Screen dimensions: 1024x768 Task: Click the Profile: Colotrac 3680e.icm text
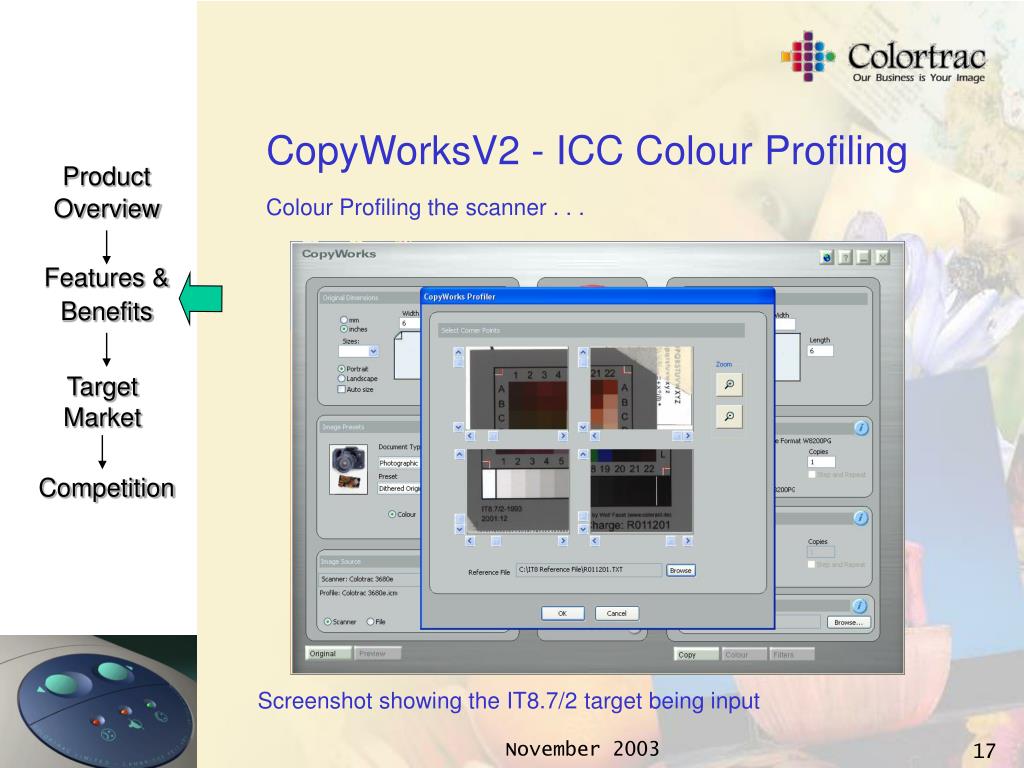tap(358, 593)
